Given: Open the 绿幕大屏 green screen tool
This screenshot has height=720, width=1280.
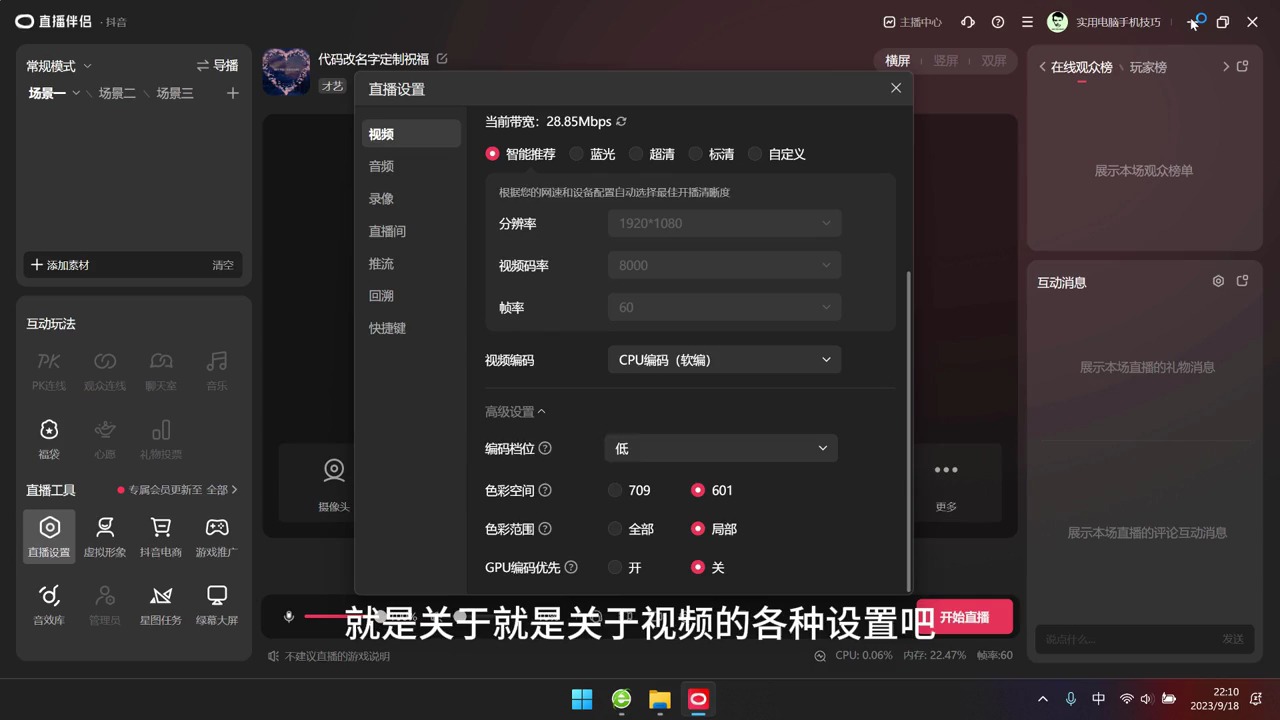Looking at the screenshot, I should click(217, 604).
